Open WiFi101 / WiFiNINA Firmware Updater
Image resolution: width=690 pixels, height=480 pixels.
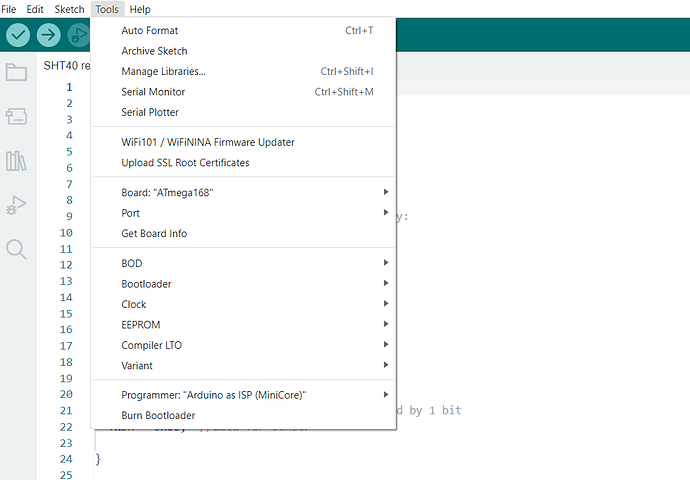(243, 142)
